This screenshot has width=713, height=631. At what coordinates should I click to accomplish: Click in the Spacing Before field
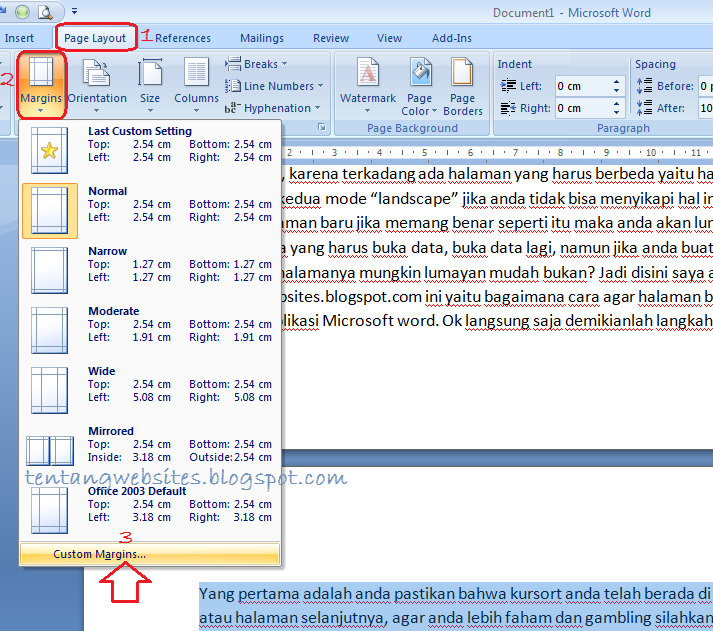pyautogui.click(x=705, y=86)
